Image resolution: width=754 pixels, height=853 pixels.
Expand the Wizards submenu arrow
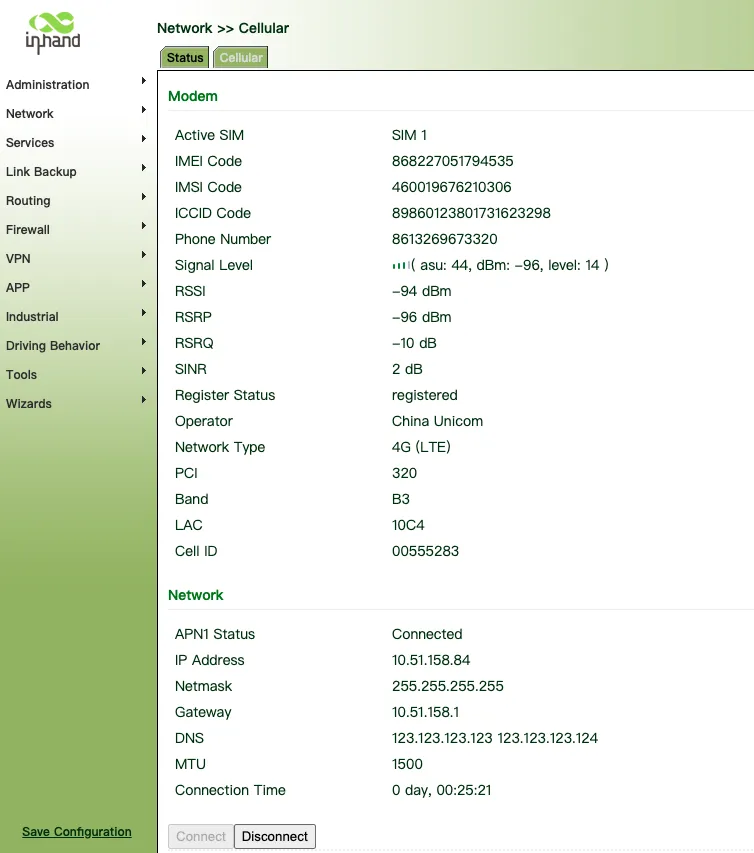pyautogui.click(x=144, y=400)
